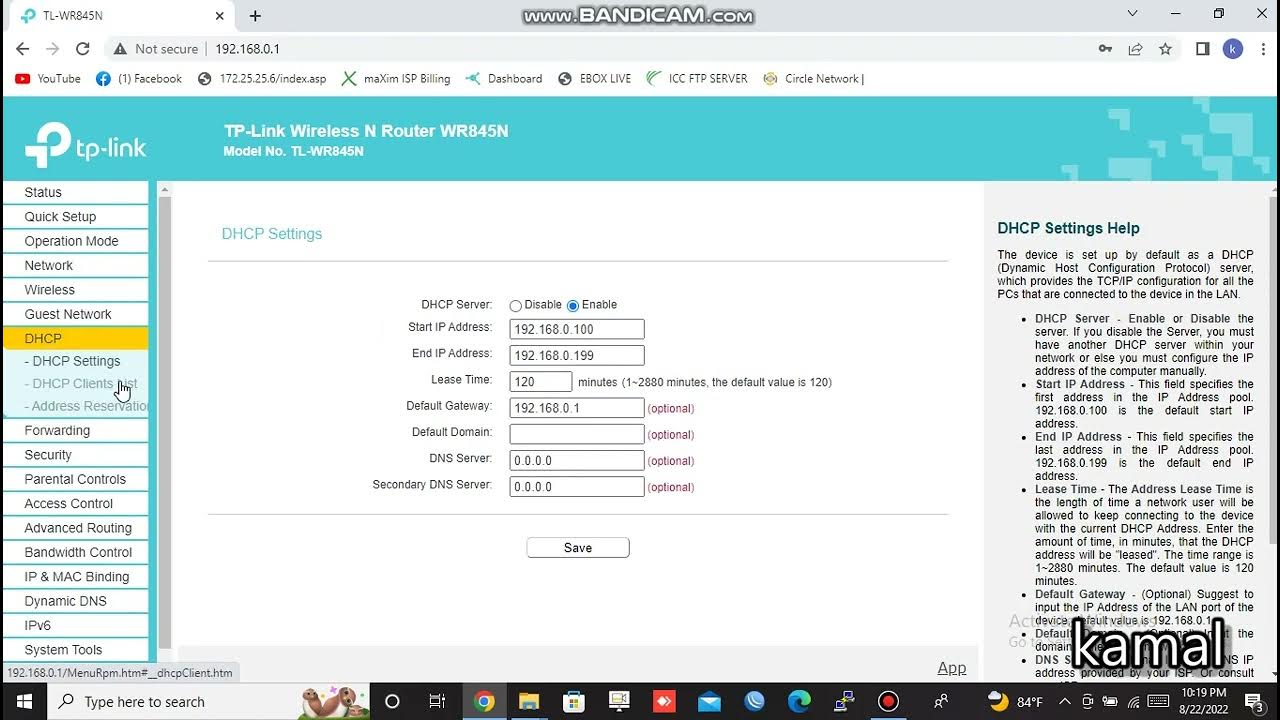The image size is (1280, 720).
Task: Click the Windows taskbar search box
Action: pos(208,701)
